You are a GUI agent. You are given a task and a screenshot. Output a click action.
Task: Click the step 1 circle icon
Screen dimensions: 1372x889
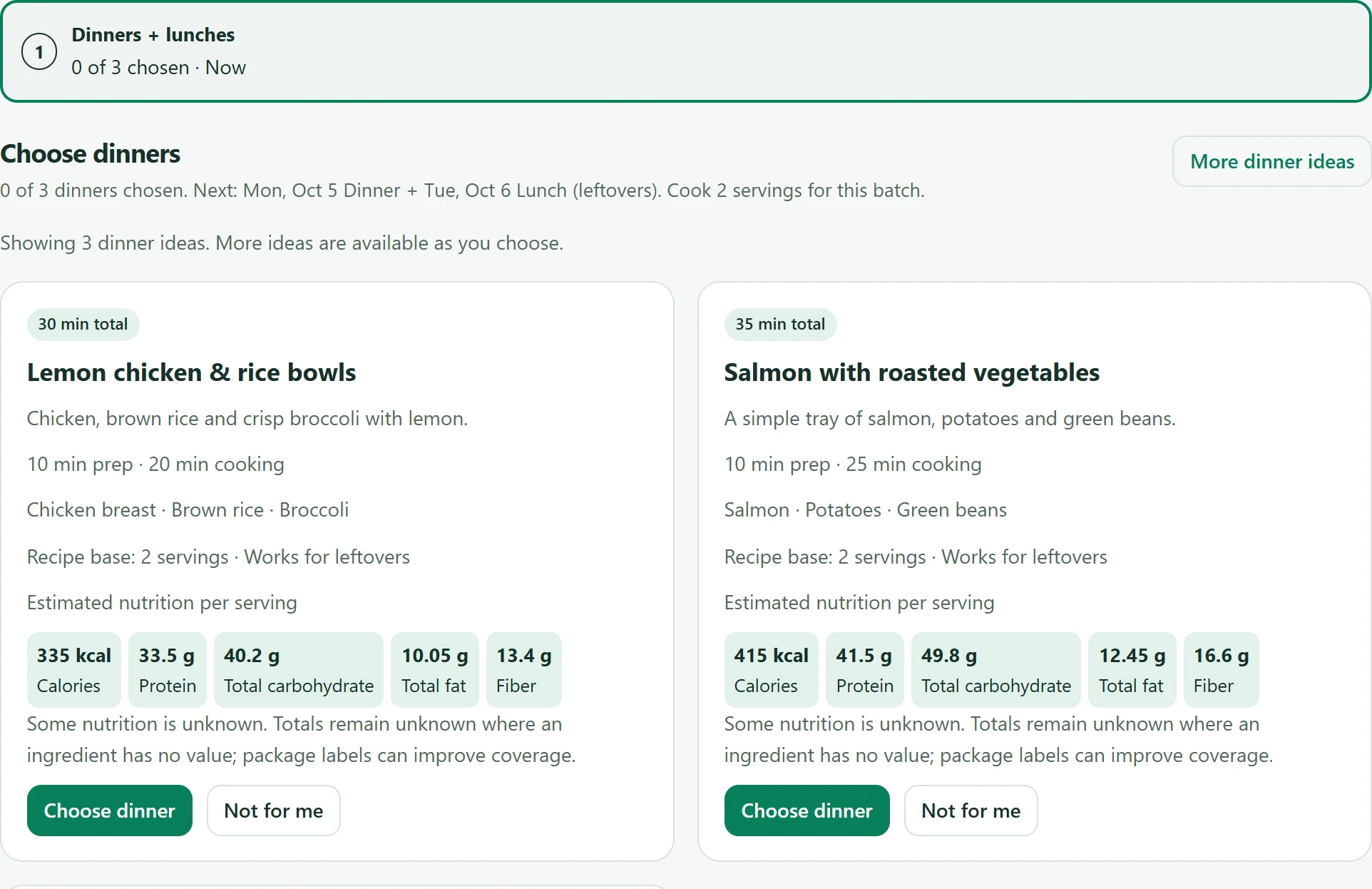[39, 51]
